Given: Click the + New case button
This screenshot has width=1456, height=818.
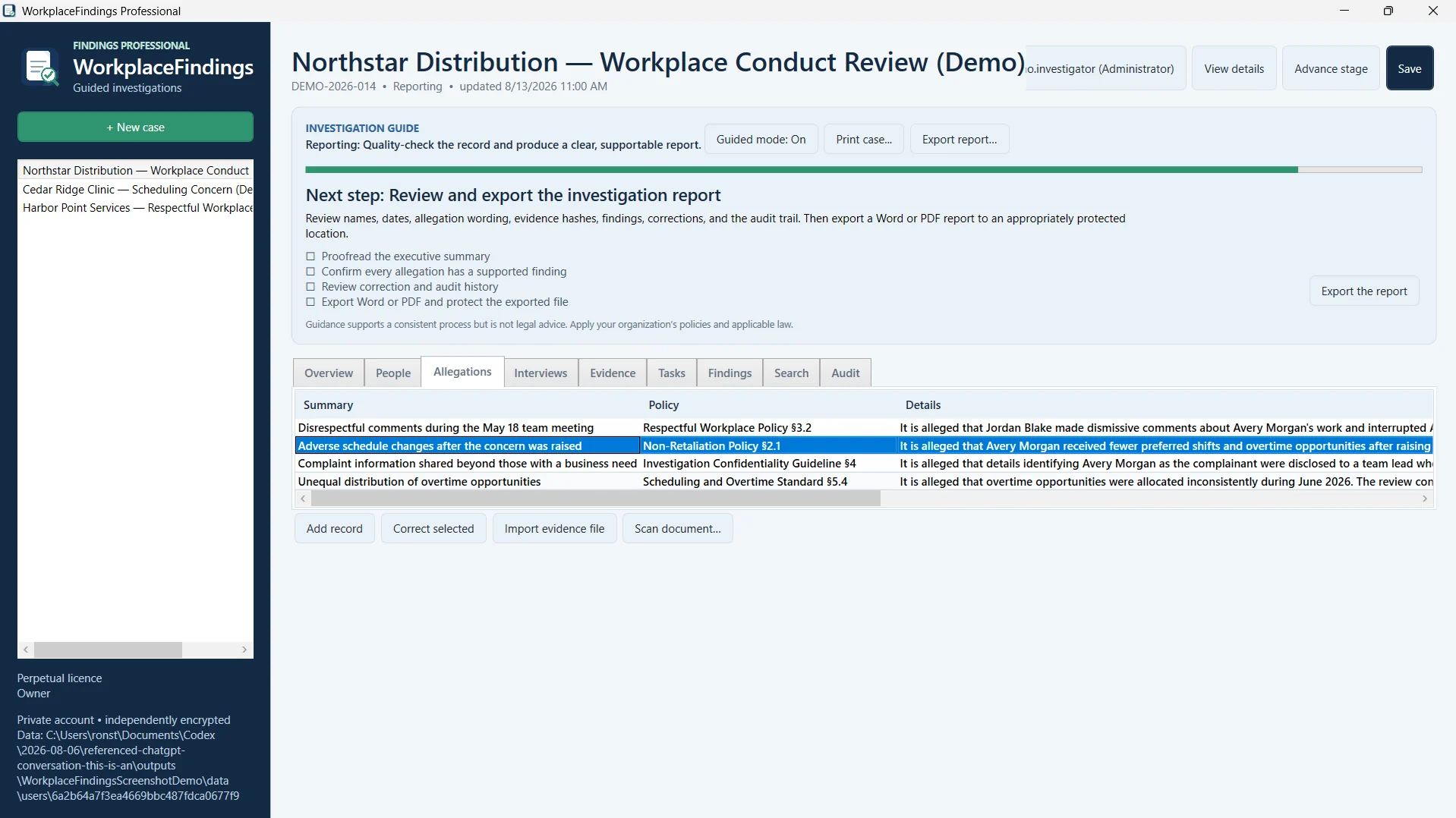Looking at the screenshot, I should [x=135, y=127].
